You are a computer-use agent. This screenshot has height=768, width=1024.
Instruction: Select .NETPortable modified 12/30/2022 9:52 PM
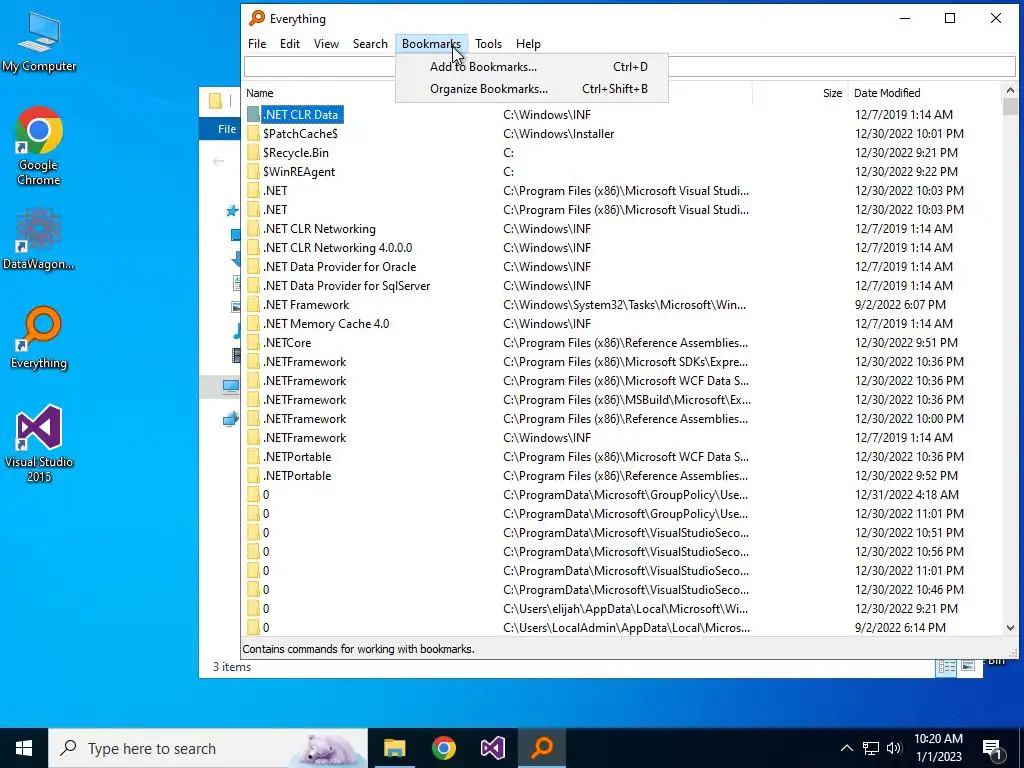623,476
